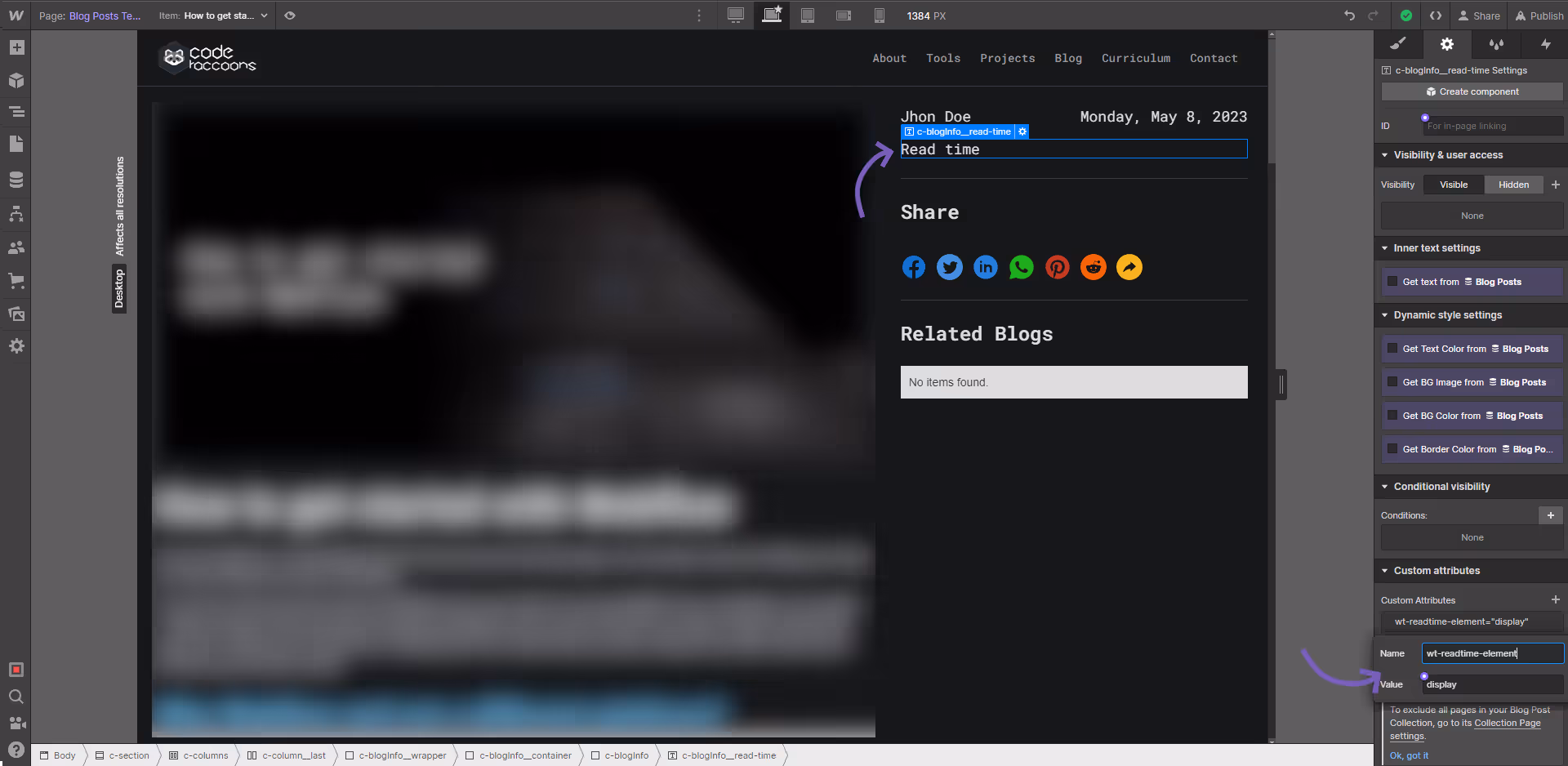Open the search magnifier in left sidebar
The width and height of the screenshot is (1568, 766).
[16, 697]
